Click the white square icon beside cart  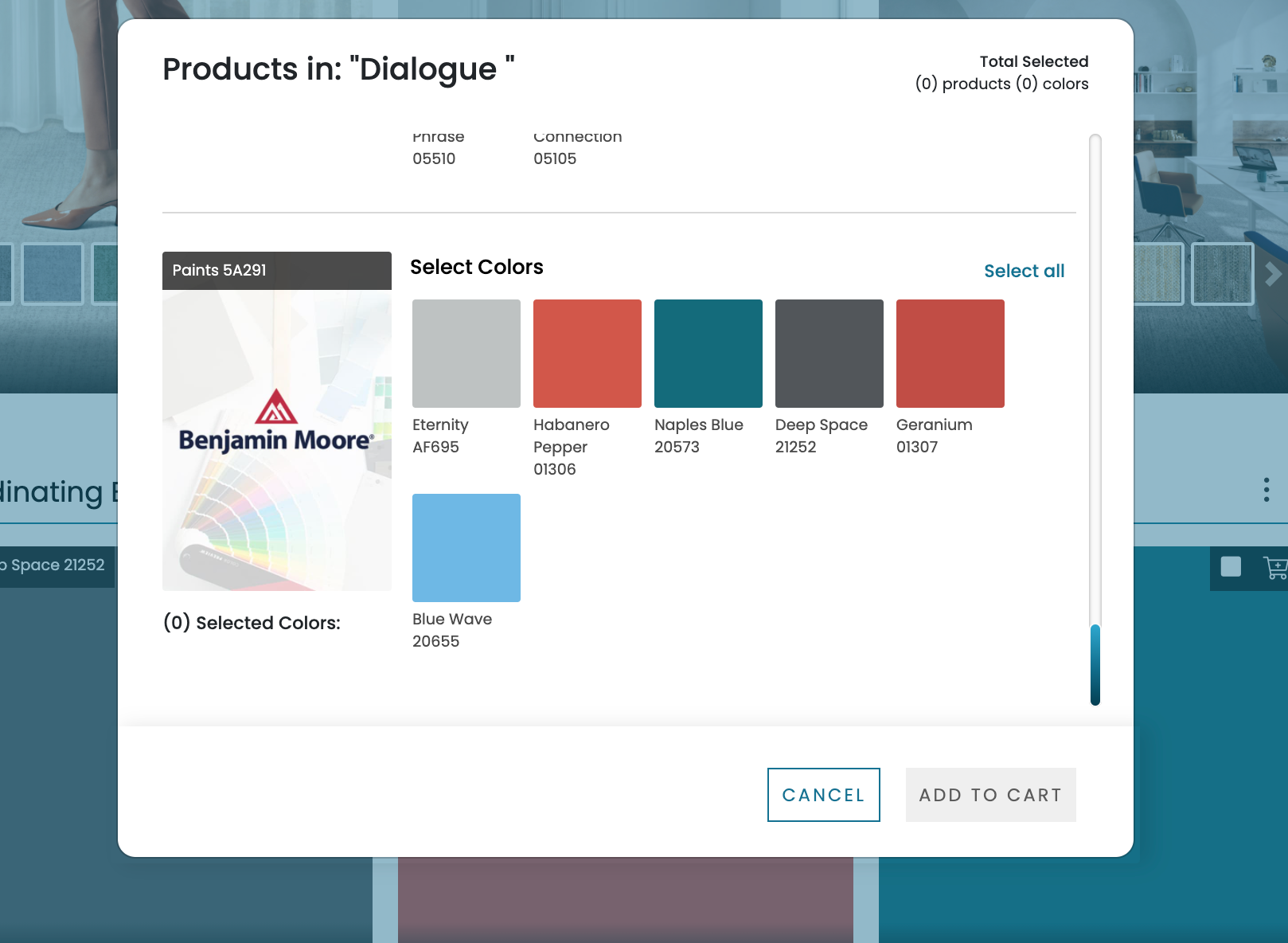click(1231, 567)
